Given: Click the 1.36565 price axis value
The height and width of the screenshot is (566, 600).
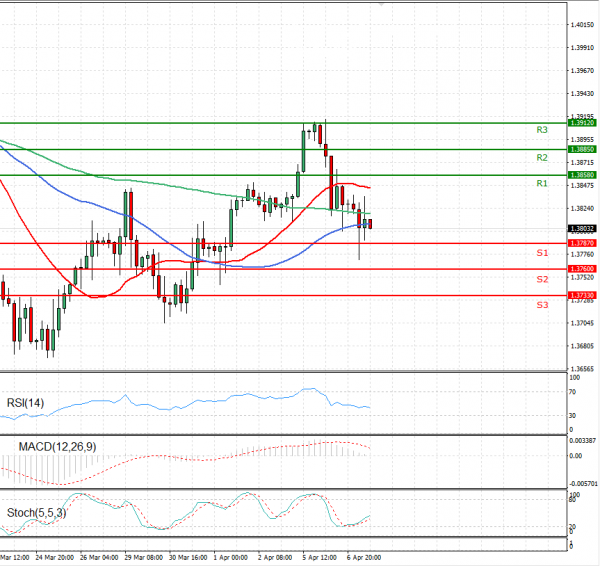Looking at the screenshot, I should point(582,369).
